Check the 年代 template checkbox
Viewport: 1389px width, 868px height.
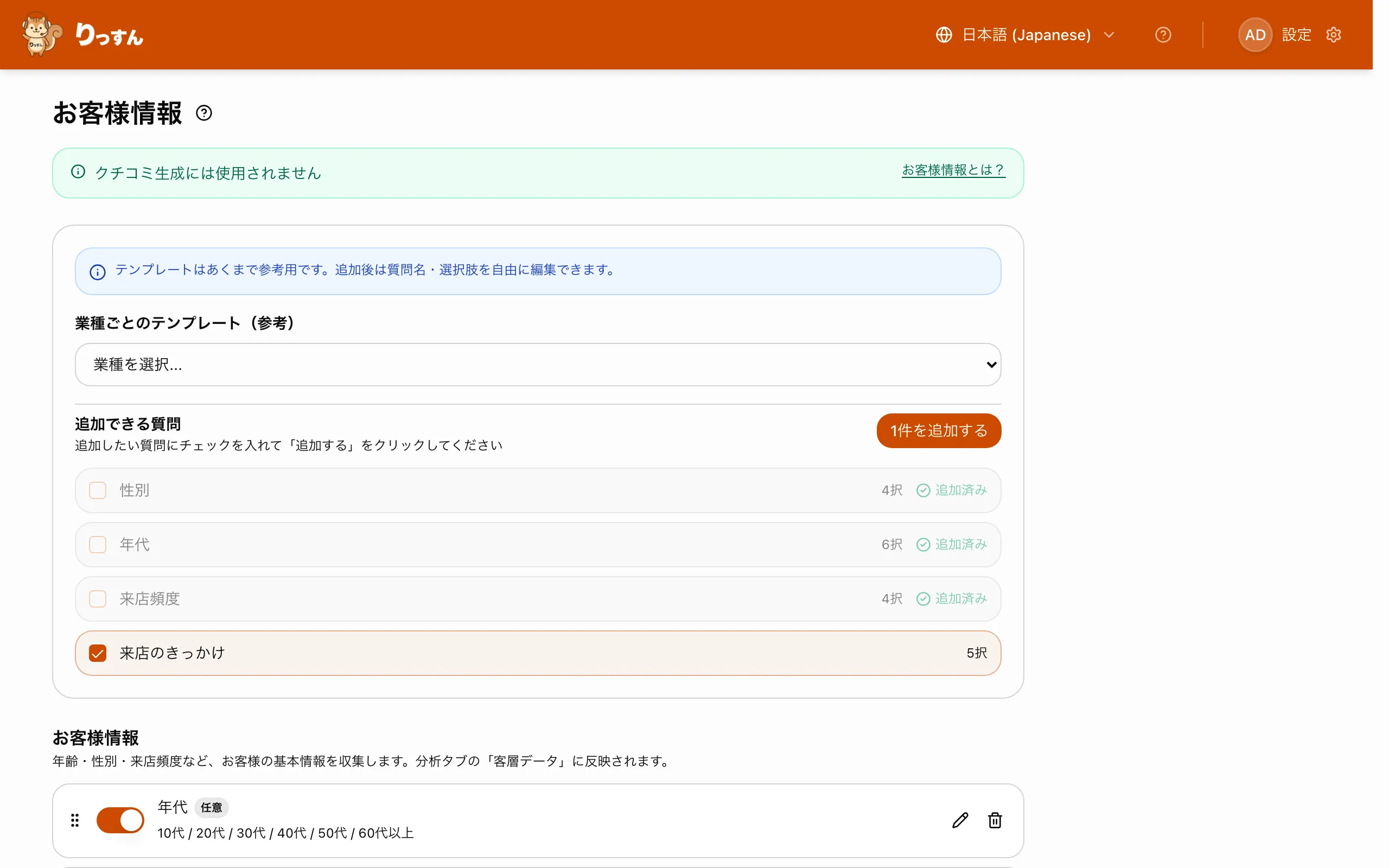click(x=98, y=544)
